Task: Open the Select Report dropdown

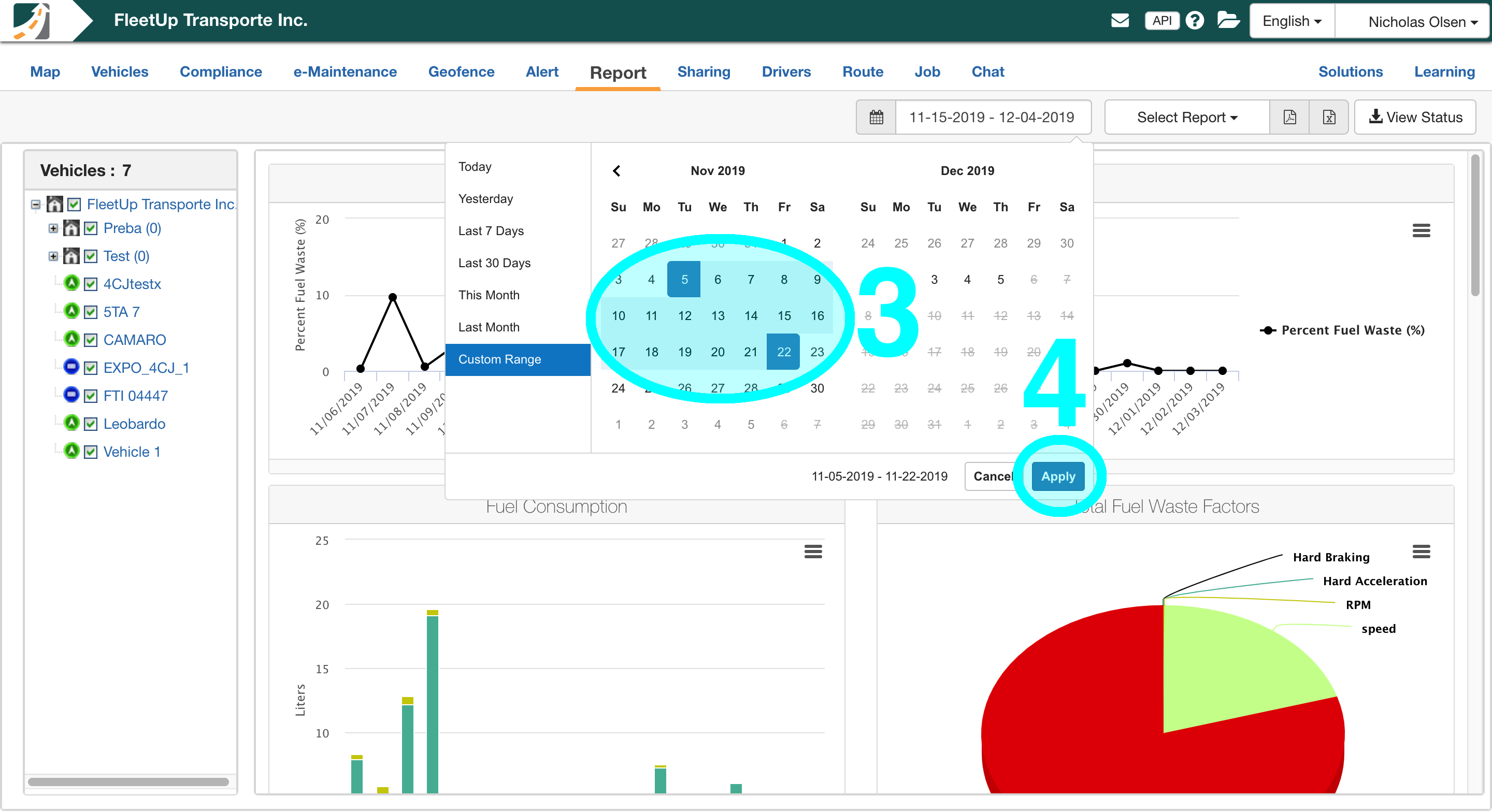Action: click(1187, 118)
